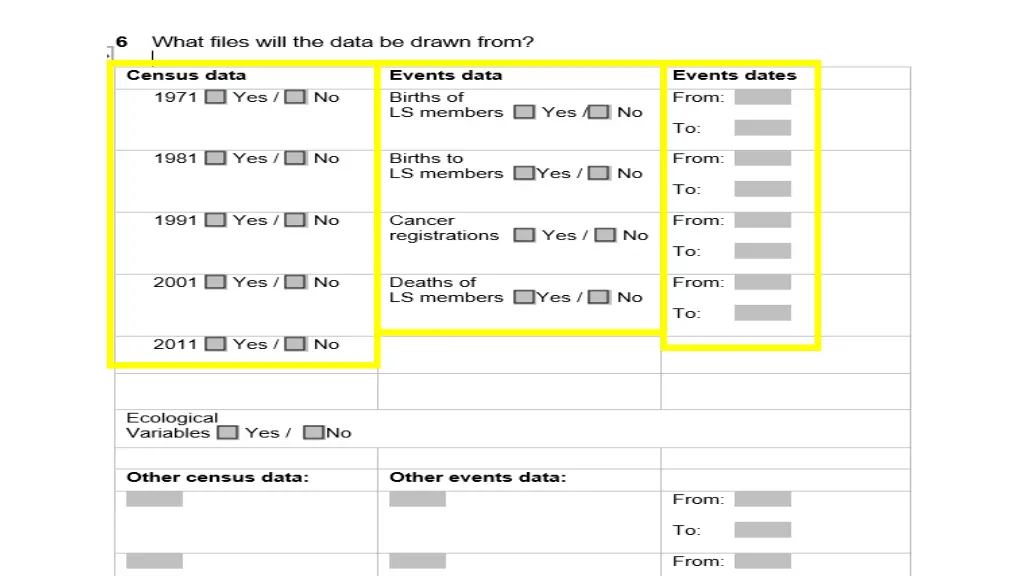Image resolution: width=1024 pixels, height=576 pixels.
Task: Check No for Ecological Variables
Action: [x=313, y=432]
